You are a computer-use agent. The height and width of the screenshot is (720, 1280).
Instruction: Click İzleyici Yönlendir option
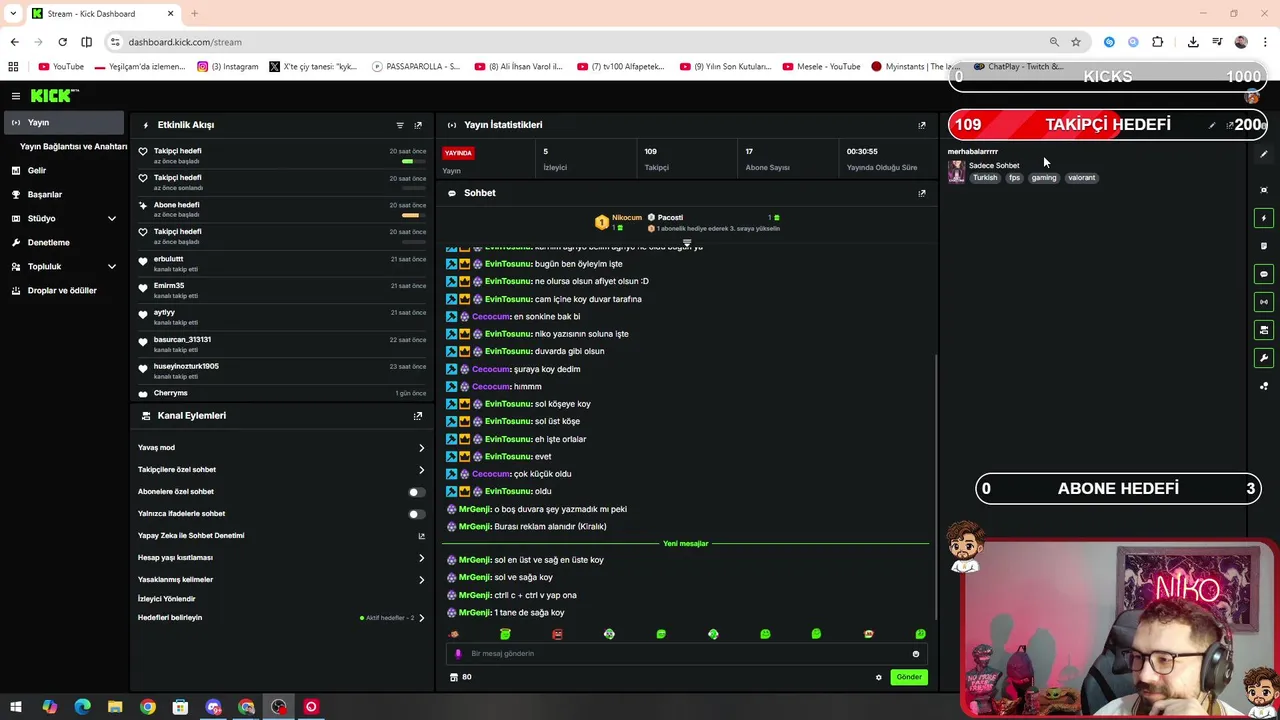[x=166, y=599]
